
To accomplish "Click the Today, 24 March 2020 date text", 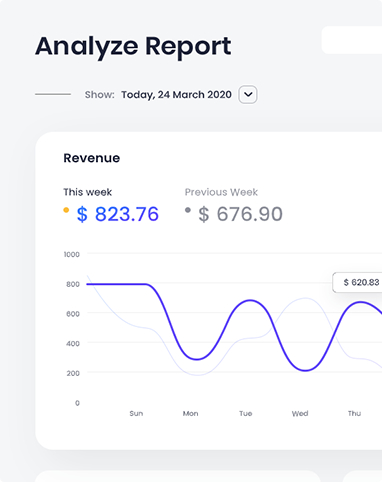I will click(x=176, y=95).
